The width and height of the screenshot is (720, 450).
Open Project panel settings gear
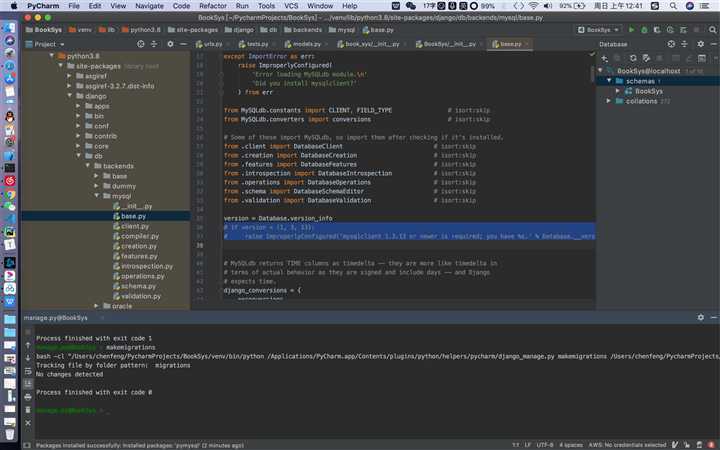pos(170,44)
